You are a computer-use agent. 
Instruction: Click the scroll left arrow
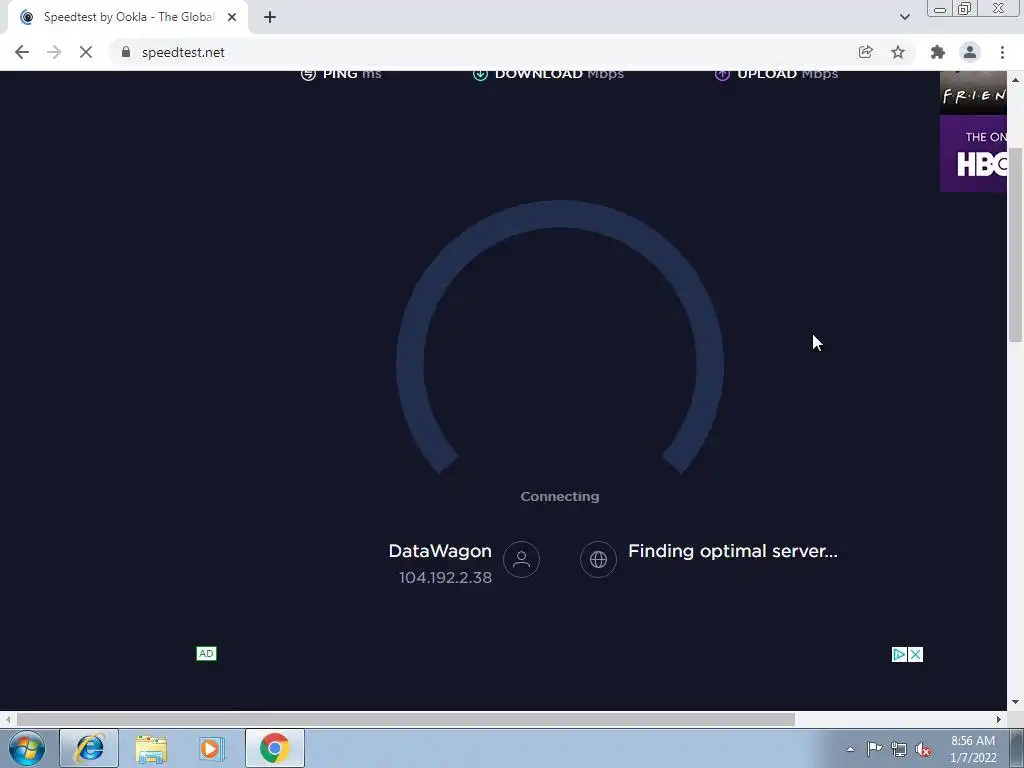pyautogui.click(x=8, y=720)
